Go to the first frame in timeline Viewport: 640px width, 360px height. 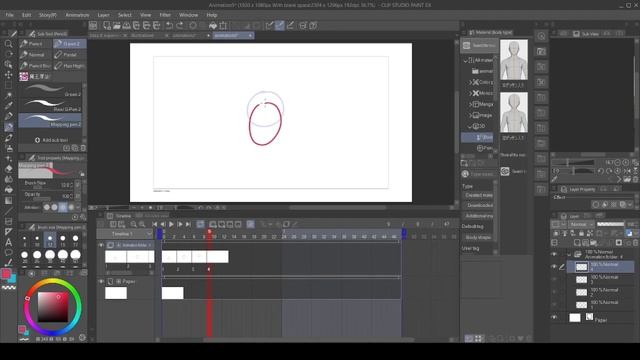point(154,224)
